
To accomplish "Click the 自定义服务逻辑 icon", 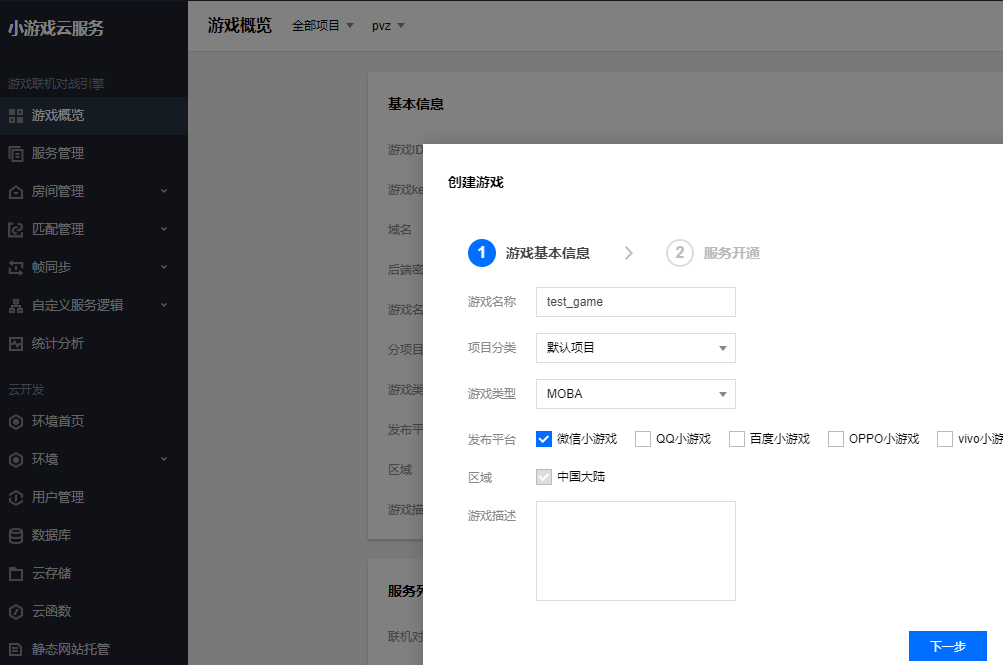I will 16,306.
